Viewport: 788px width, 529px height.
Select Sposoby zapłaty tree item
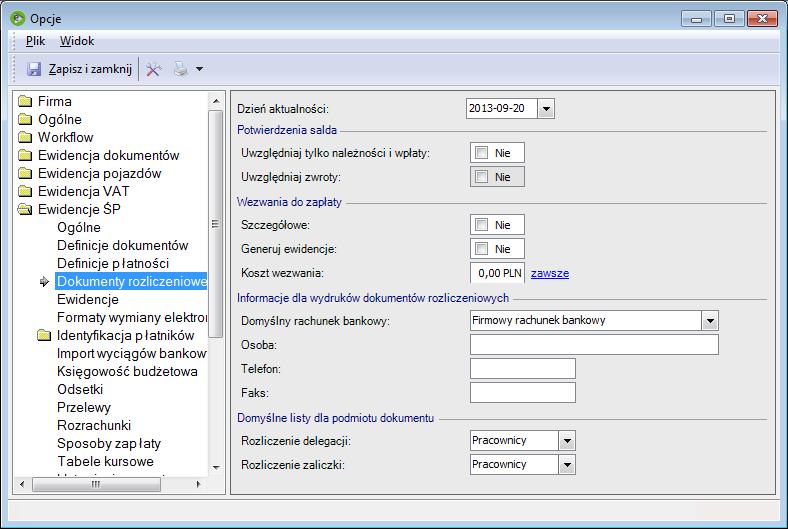click(109, 444)
